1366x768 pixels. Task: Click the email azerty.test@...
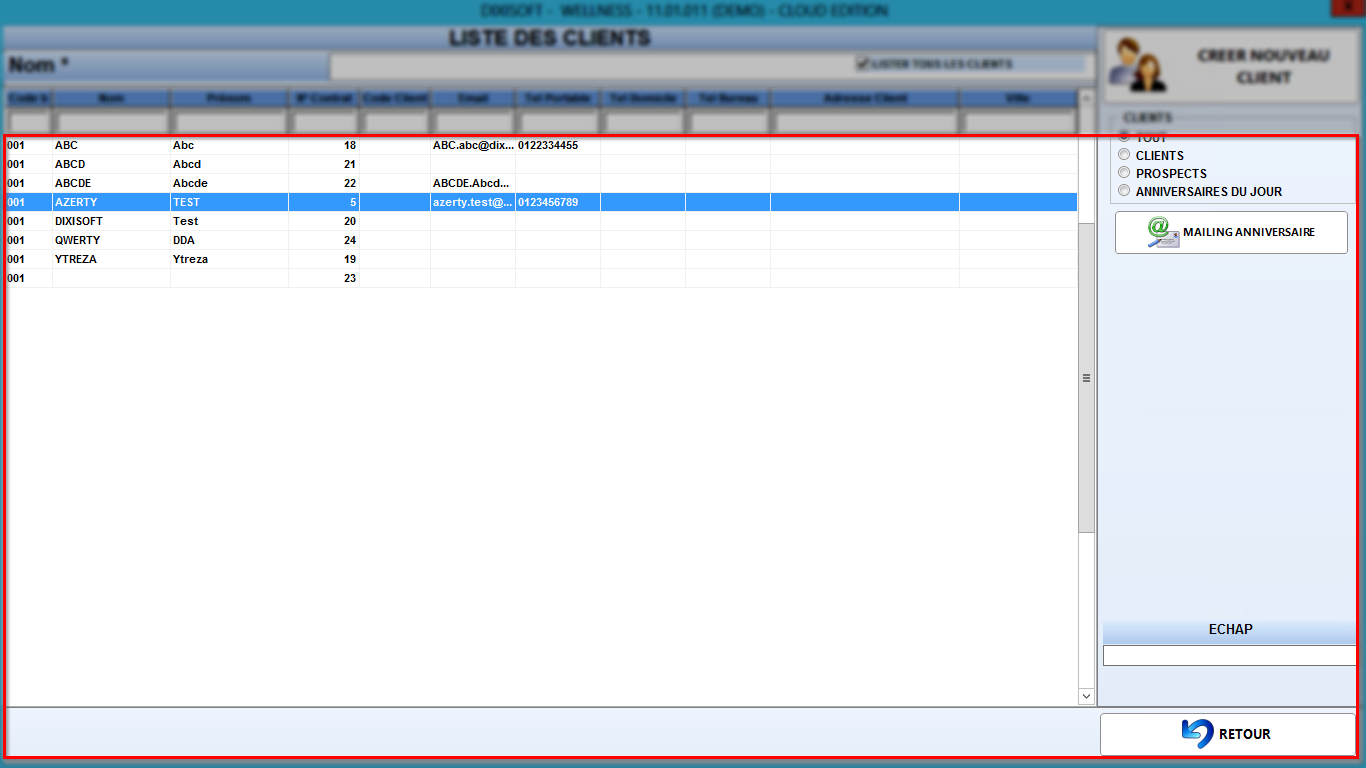473,202
